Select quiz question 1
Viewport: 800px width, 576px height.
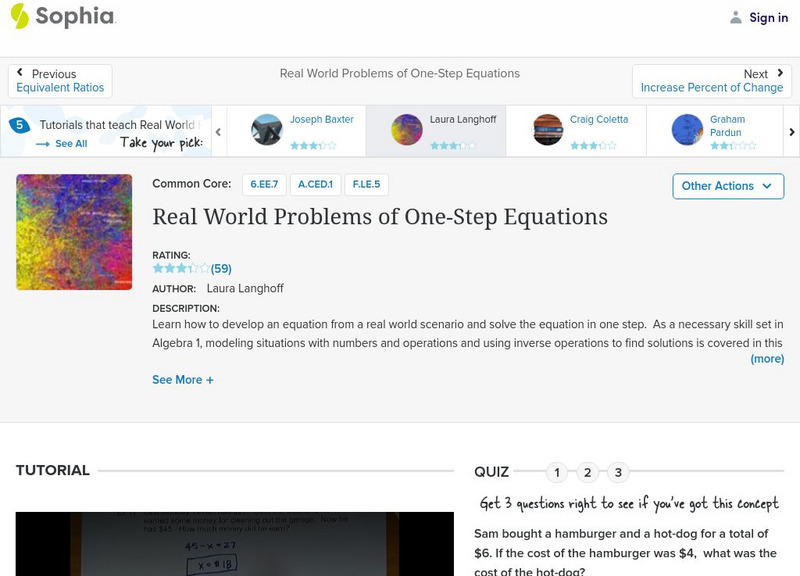(557, 472)
